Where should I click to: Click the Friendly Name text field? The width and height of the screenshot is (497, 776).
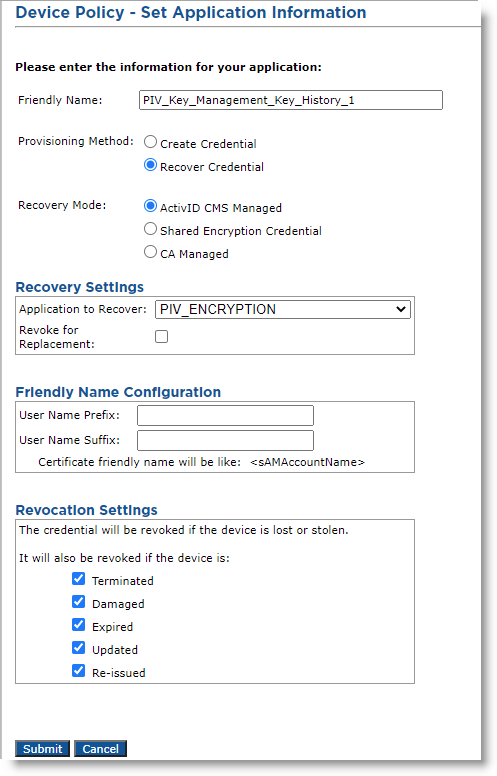pos(291,100)
